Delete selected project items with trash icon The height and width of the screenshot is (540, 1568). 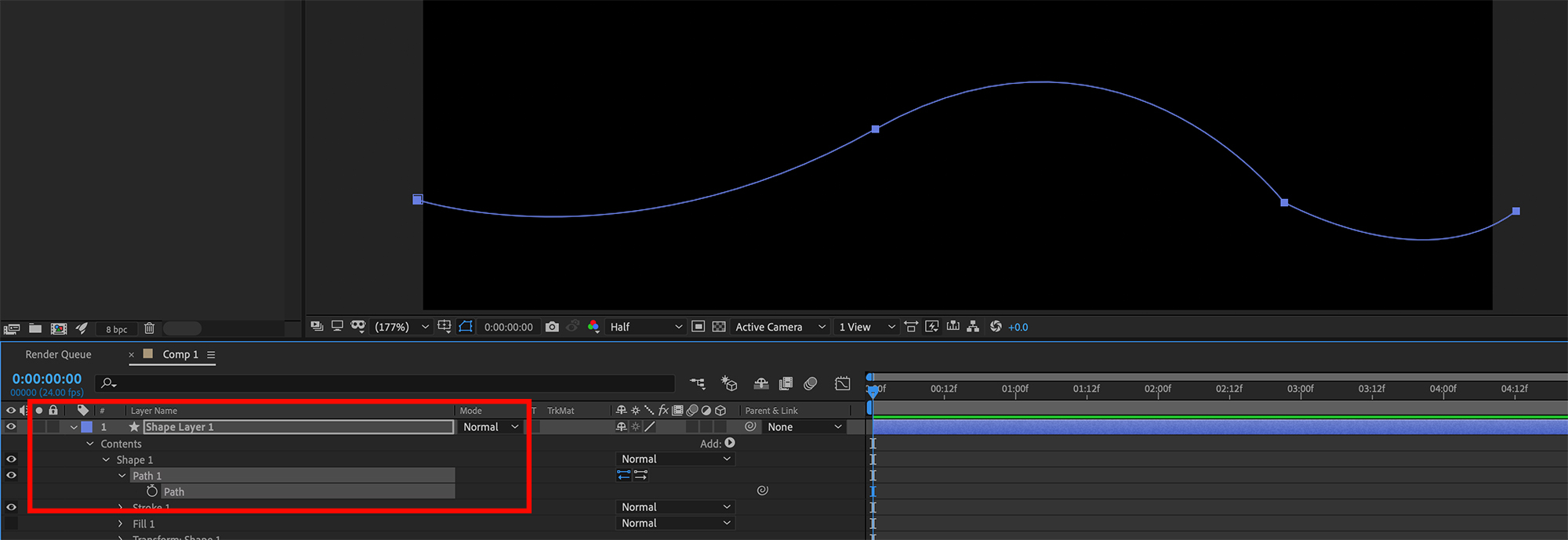point(150,328)
